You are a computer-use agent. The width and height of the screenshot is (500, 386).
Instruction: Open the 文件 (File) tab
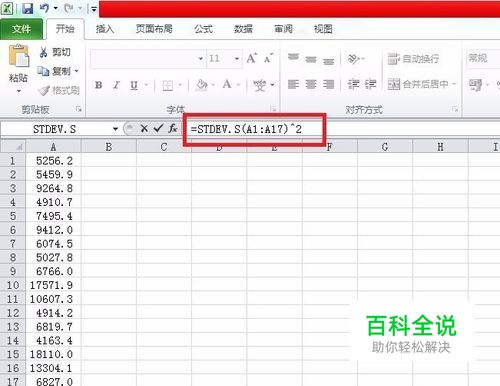click(21, 29)
